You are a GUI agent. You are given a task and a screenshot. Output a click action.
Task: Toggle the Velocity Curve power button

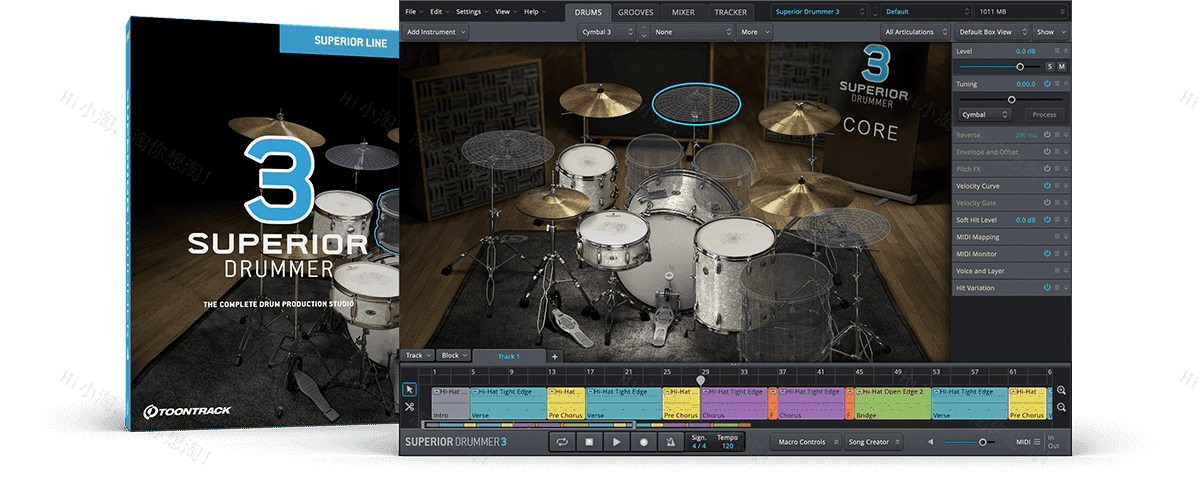[x=1047, y=186]
